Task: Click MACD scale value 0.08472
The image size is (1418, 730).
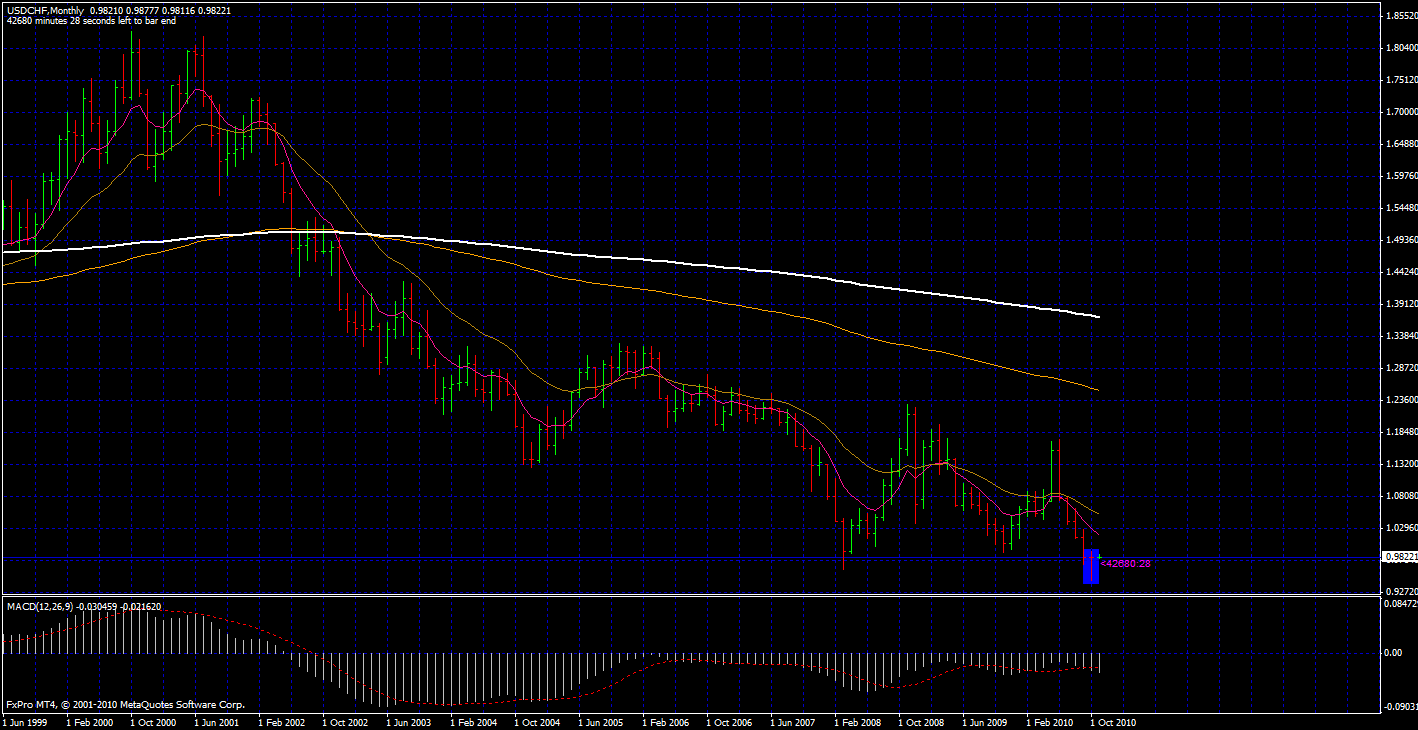Action: pos(1400,604)
